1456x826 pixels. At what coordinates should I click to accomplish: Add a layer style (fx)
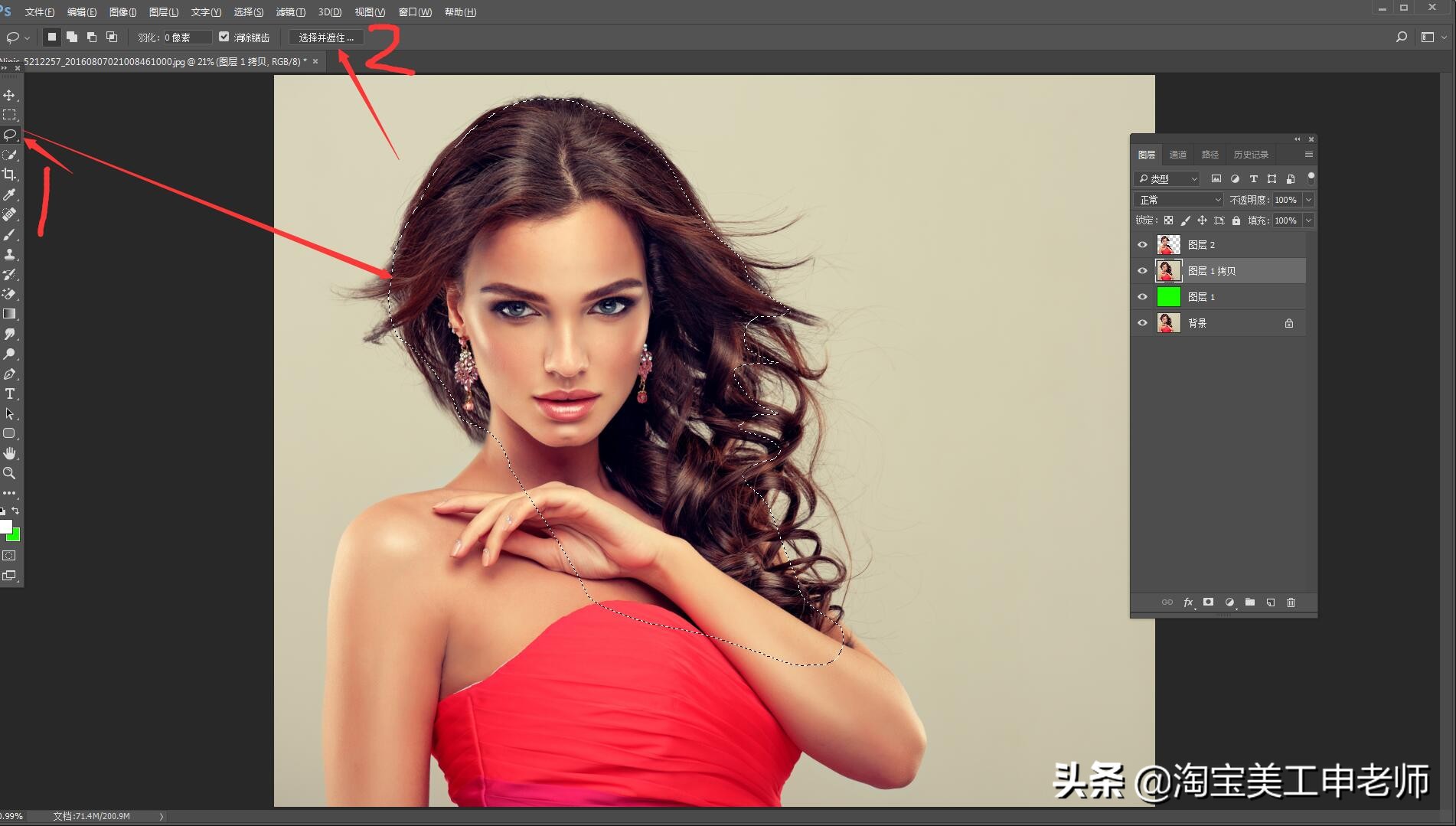click(1188, 602)
